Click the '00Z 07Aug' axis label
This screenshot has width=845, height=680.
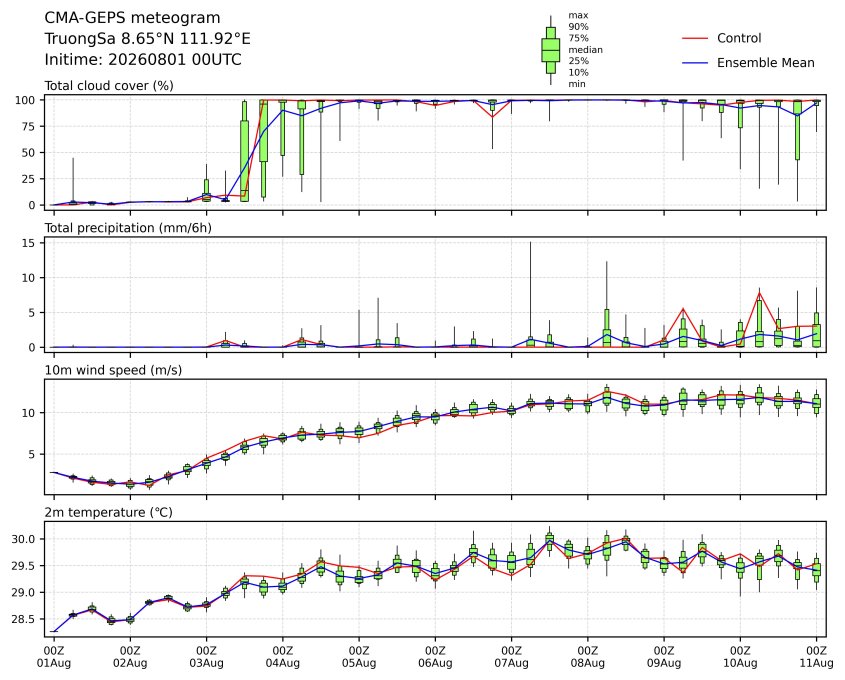(511, 657)
